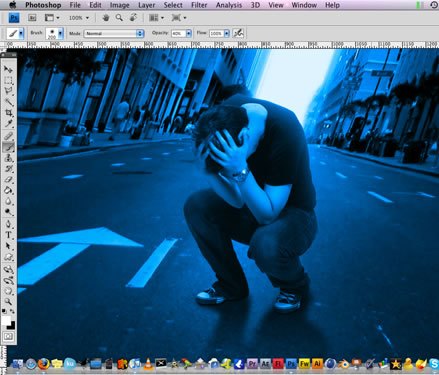Select the Horizontal Type tool

[x=8, y=235]
